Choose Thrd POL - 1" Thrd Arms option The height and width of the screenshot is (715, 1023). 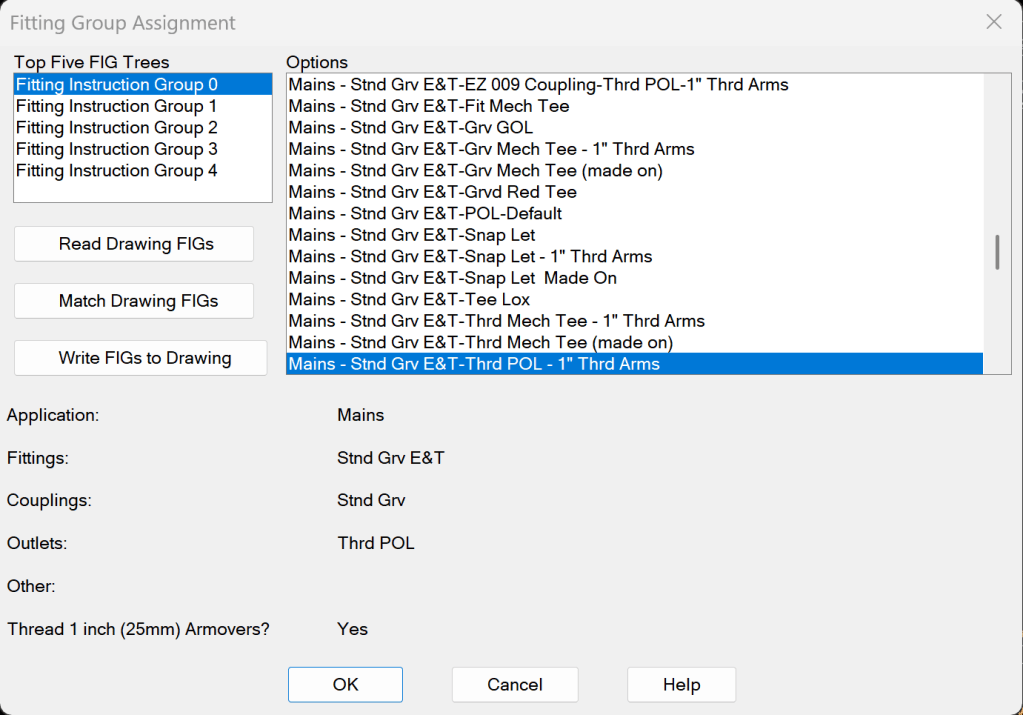tap(635, 364)
